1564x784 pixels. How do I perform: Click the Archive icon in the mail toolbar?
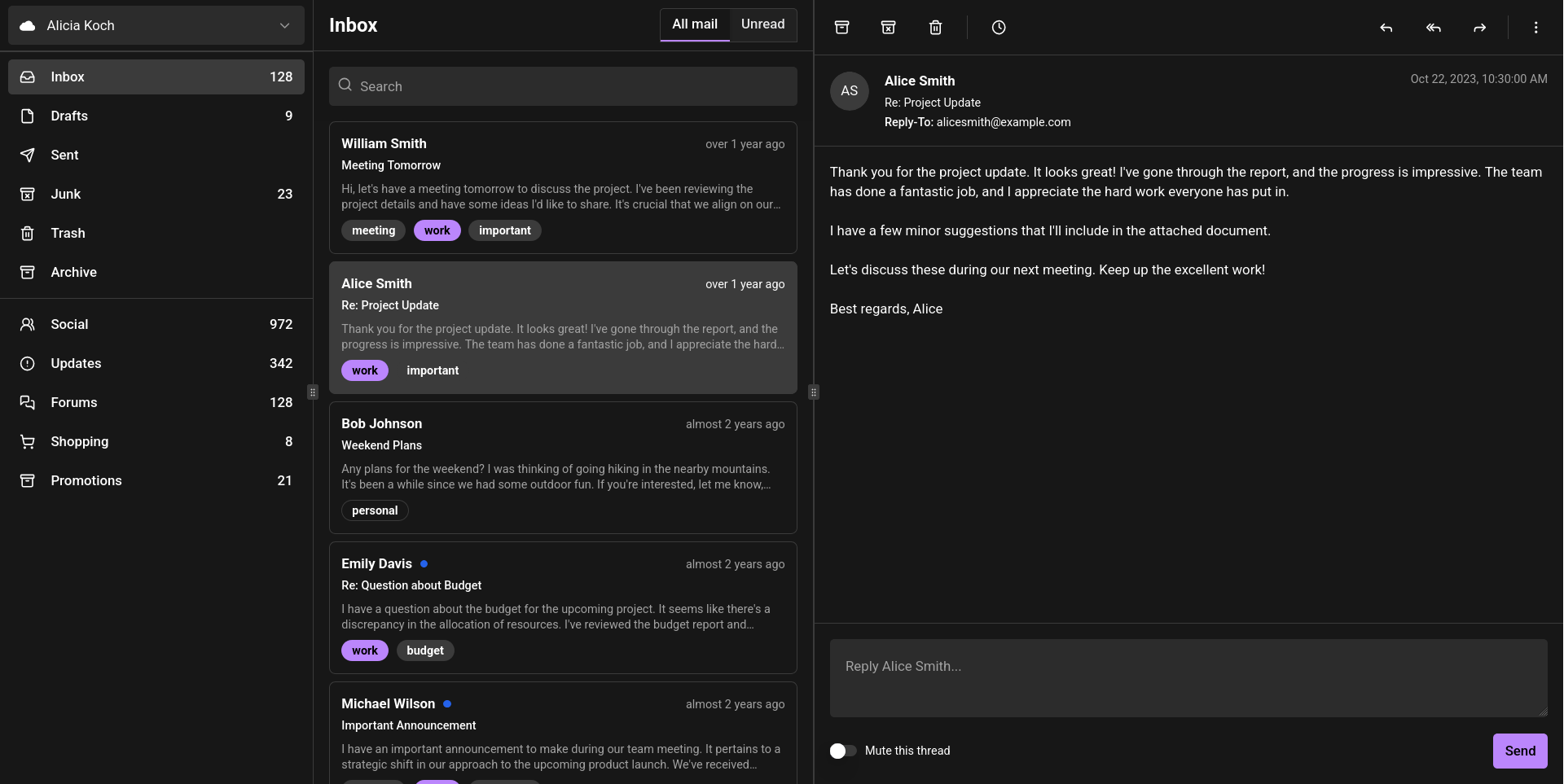point(842,28)
